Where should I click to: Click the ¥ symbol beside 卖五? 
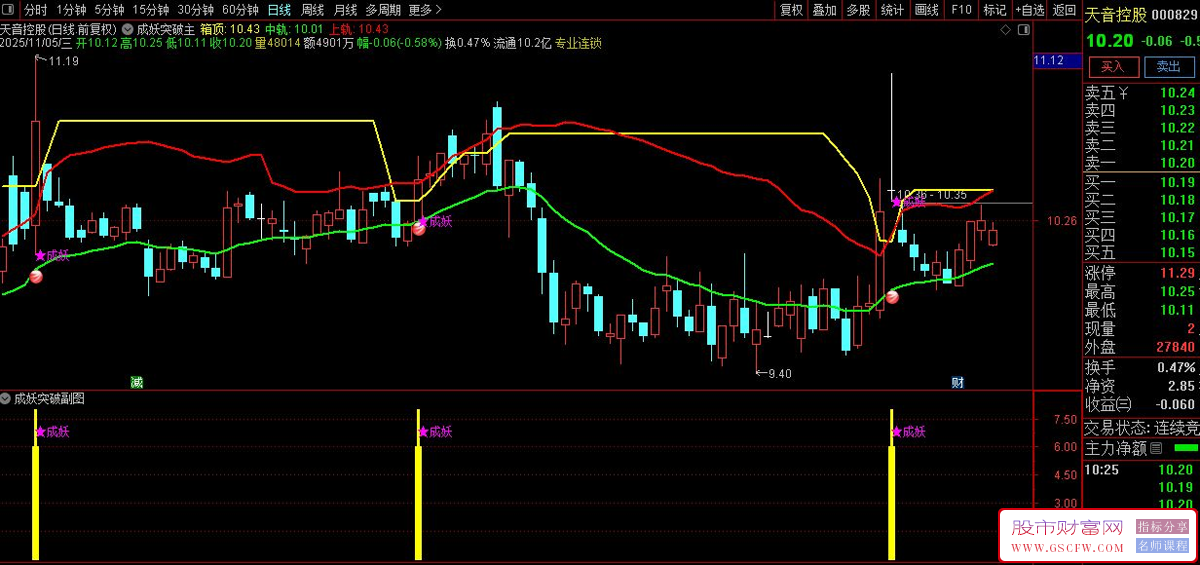[1123, 94]
